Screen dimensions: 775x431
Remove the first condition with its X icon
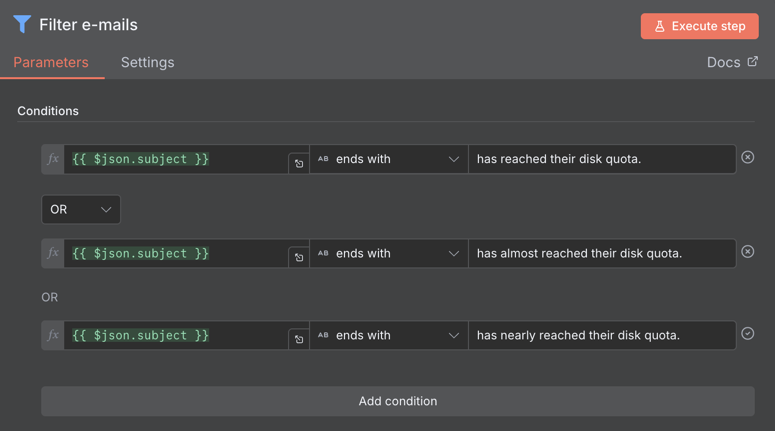pyautogui.click(x=747, y=157)
